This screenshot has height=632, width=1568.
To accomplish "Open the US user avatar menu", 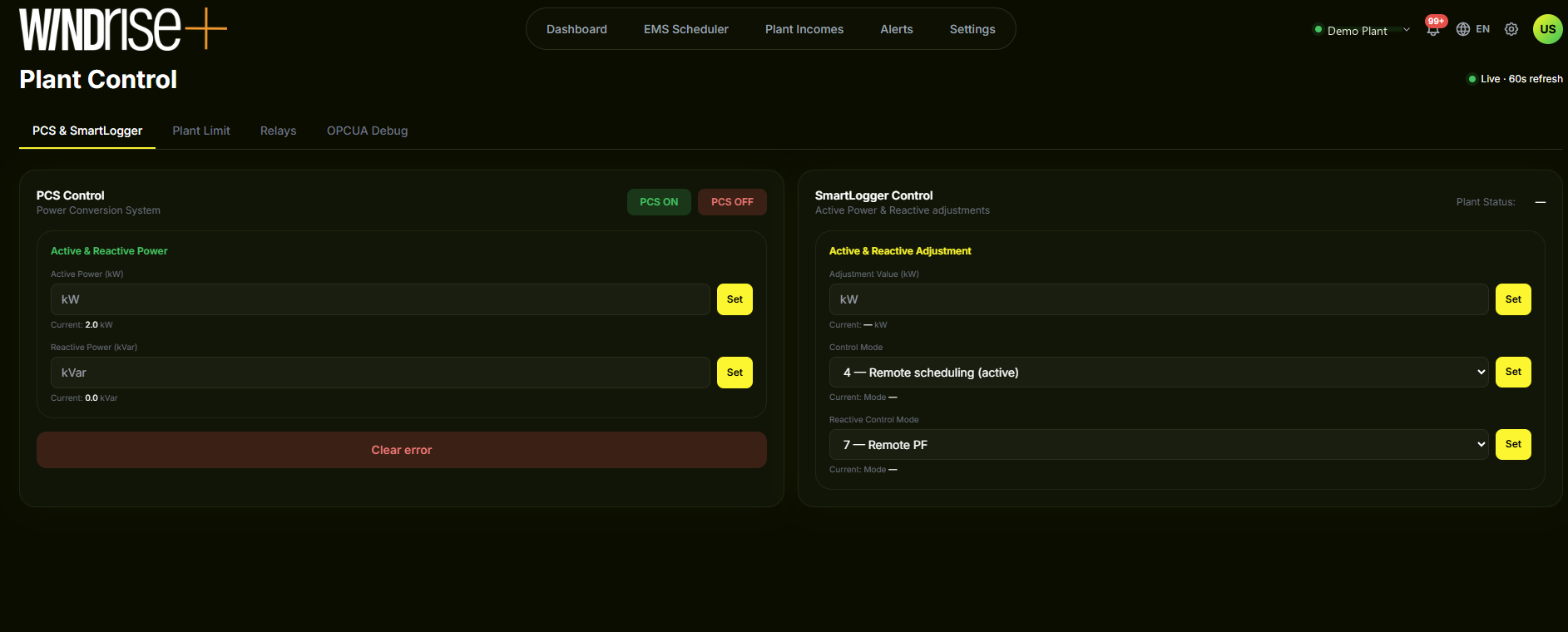I will click(x=1547, y=29).
